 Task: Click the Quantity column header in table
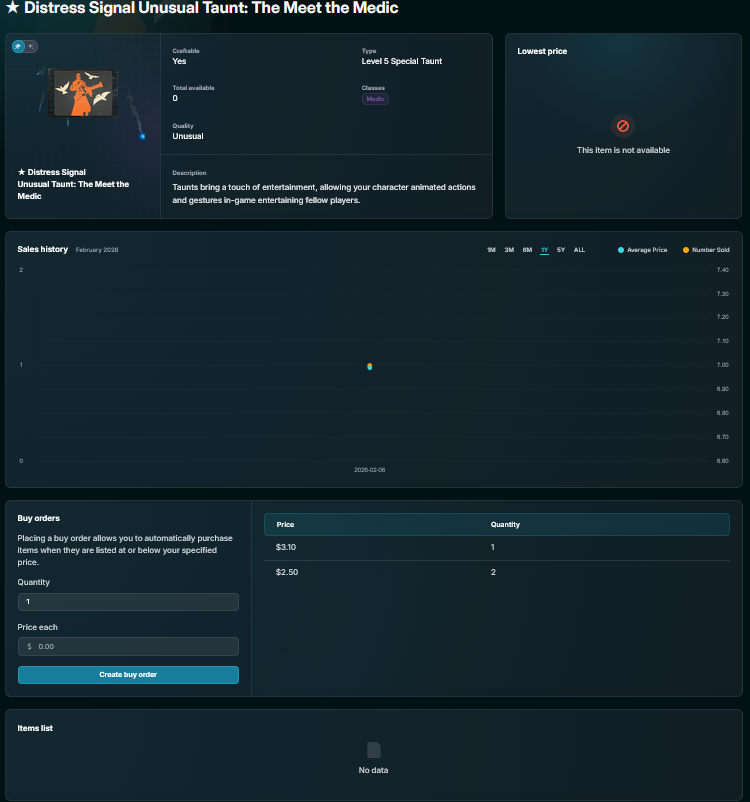coord(505,524)
